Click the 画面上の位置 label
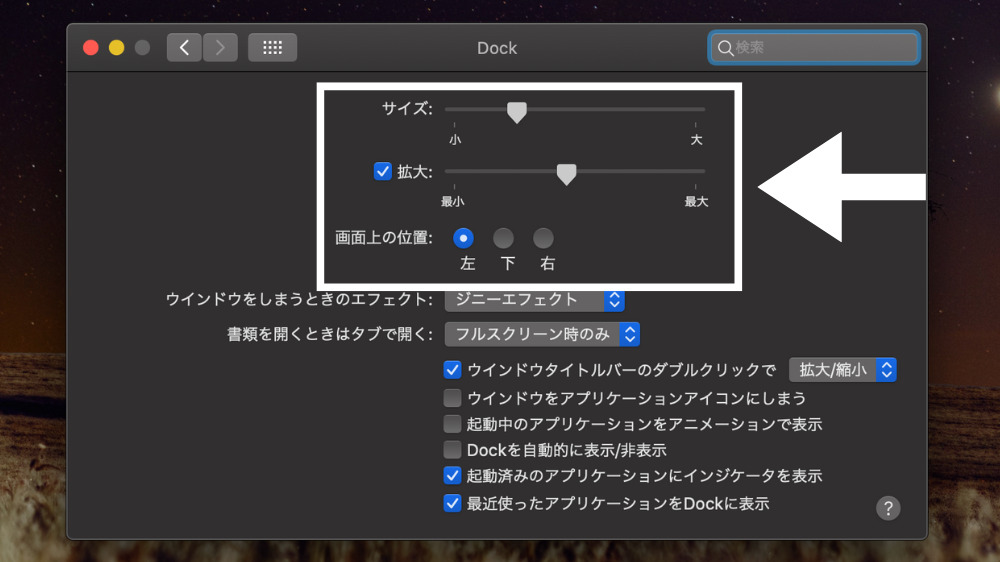The height and width of the screenshot is (562, 1000). [384, 238]
